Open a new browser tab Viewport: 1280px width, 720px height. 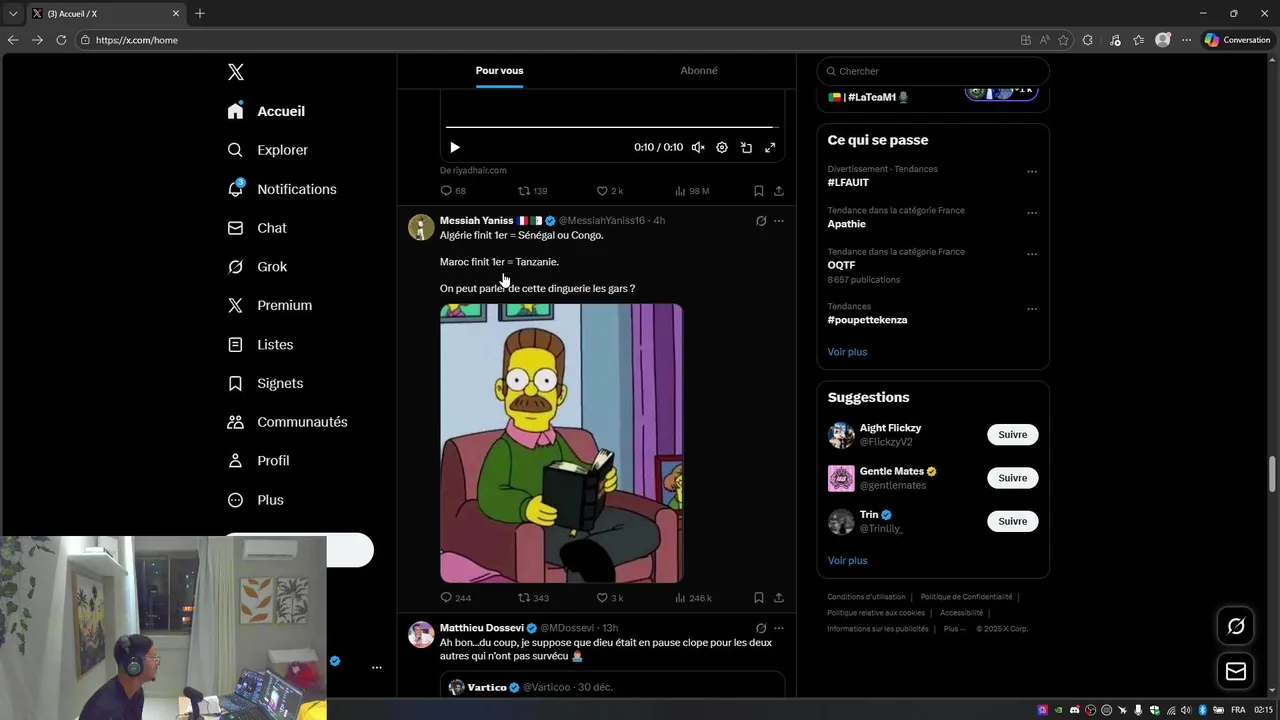click(x=200, y=13)
